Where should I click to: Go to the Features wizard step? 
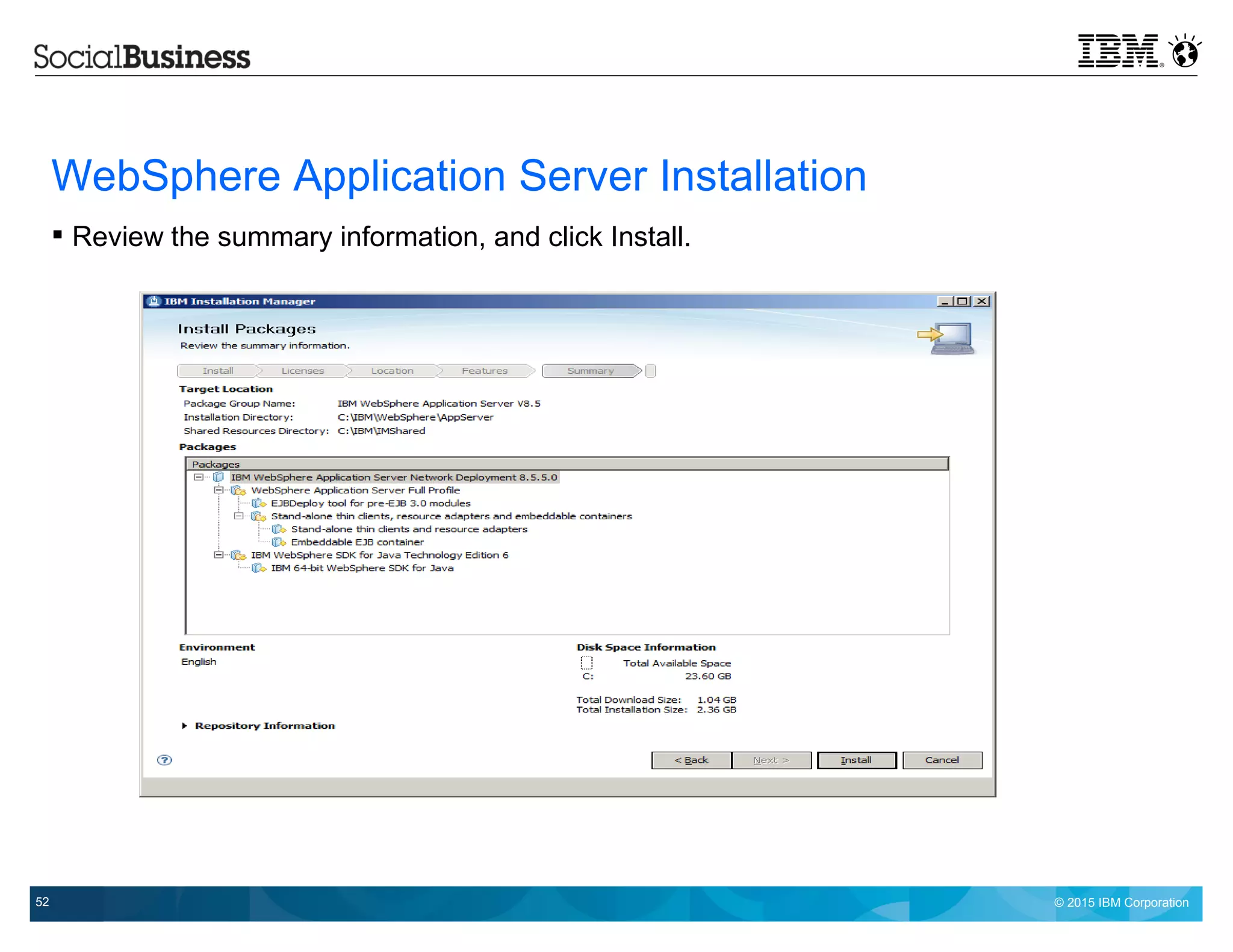[x=485, y=371]
